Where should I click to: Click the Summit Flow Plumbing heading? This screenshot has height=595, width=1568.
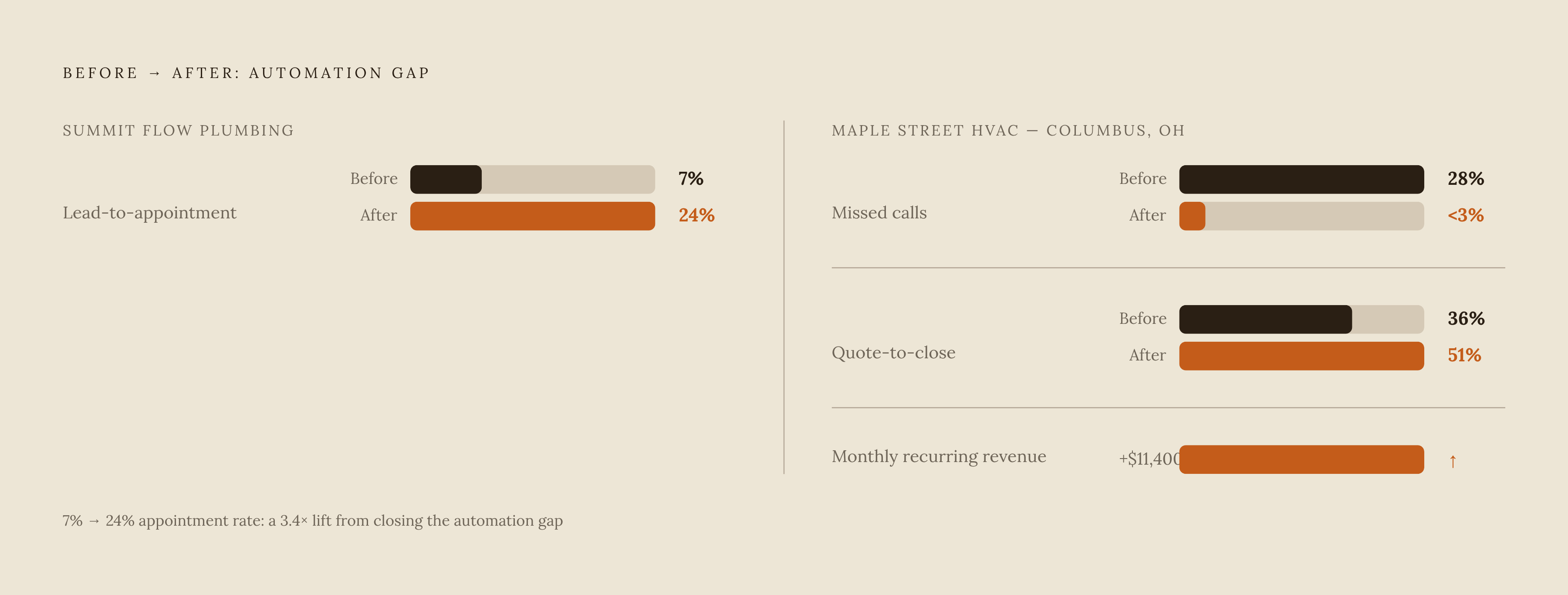click(178, 130)
